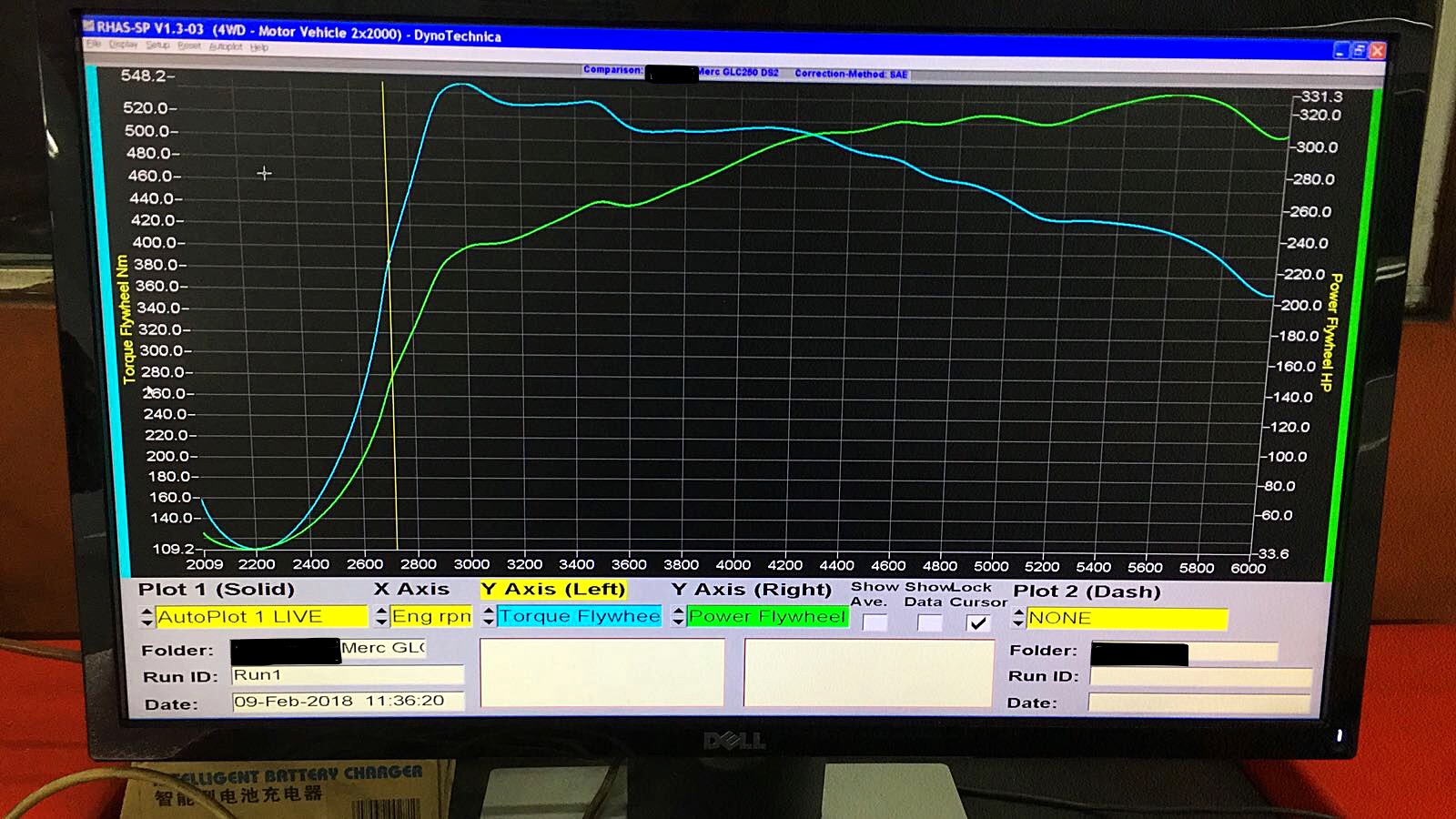The image size is (1456, 819).
Task: Uncheck the Lock Cursor checkbox
Action: pyautogui.click(x=978, y=623)
